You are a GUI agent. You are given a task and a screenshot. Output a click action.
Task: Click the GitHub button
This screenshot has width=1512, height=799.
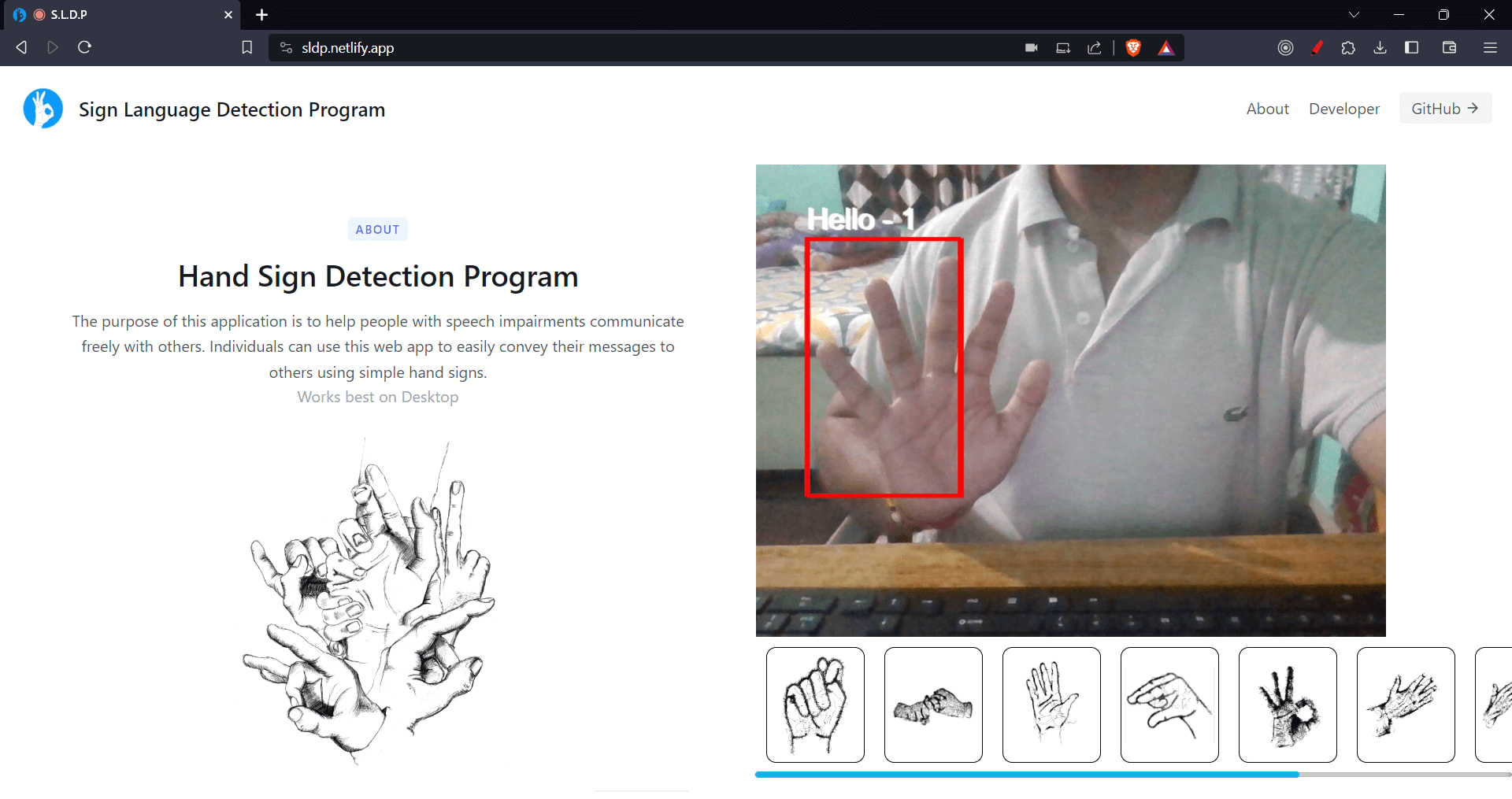coord(1445,109)
